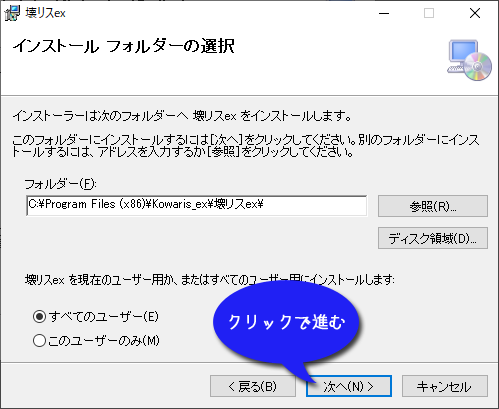Image resolution: width=499 pixels, height=409 pixels.
Task: Click the installer icon in the title bar
Action: click(x=12, y=13)
